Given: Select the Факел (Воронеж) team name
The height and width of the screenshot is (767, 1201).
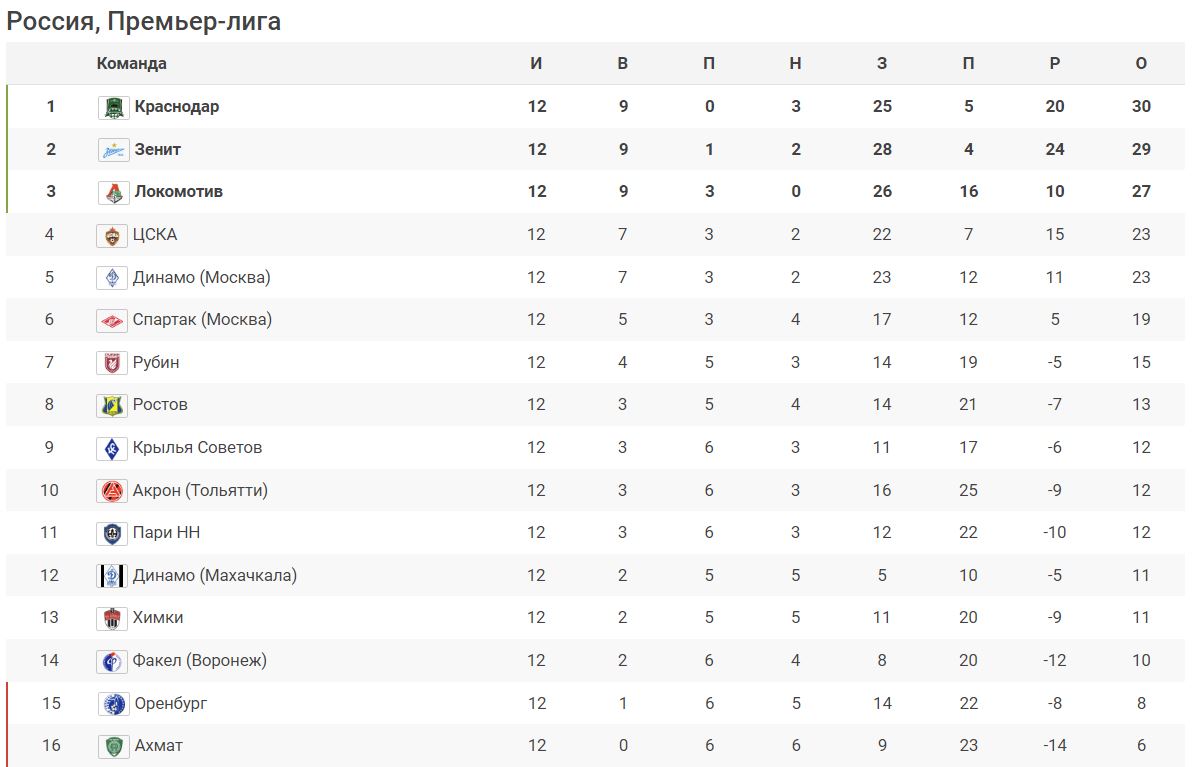Looking at the screenshot, I should pyautogui.click(x=199, y=661).
